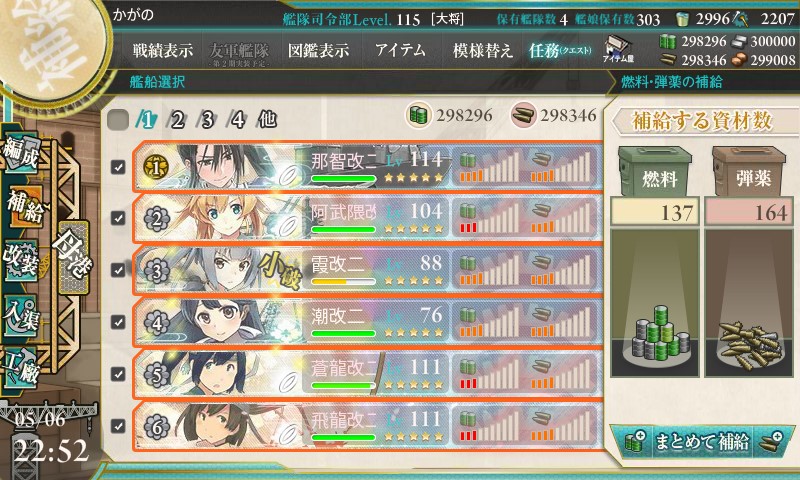Return to 母港 home port icon

[x=73, y=257]
